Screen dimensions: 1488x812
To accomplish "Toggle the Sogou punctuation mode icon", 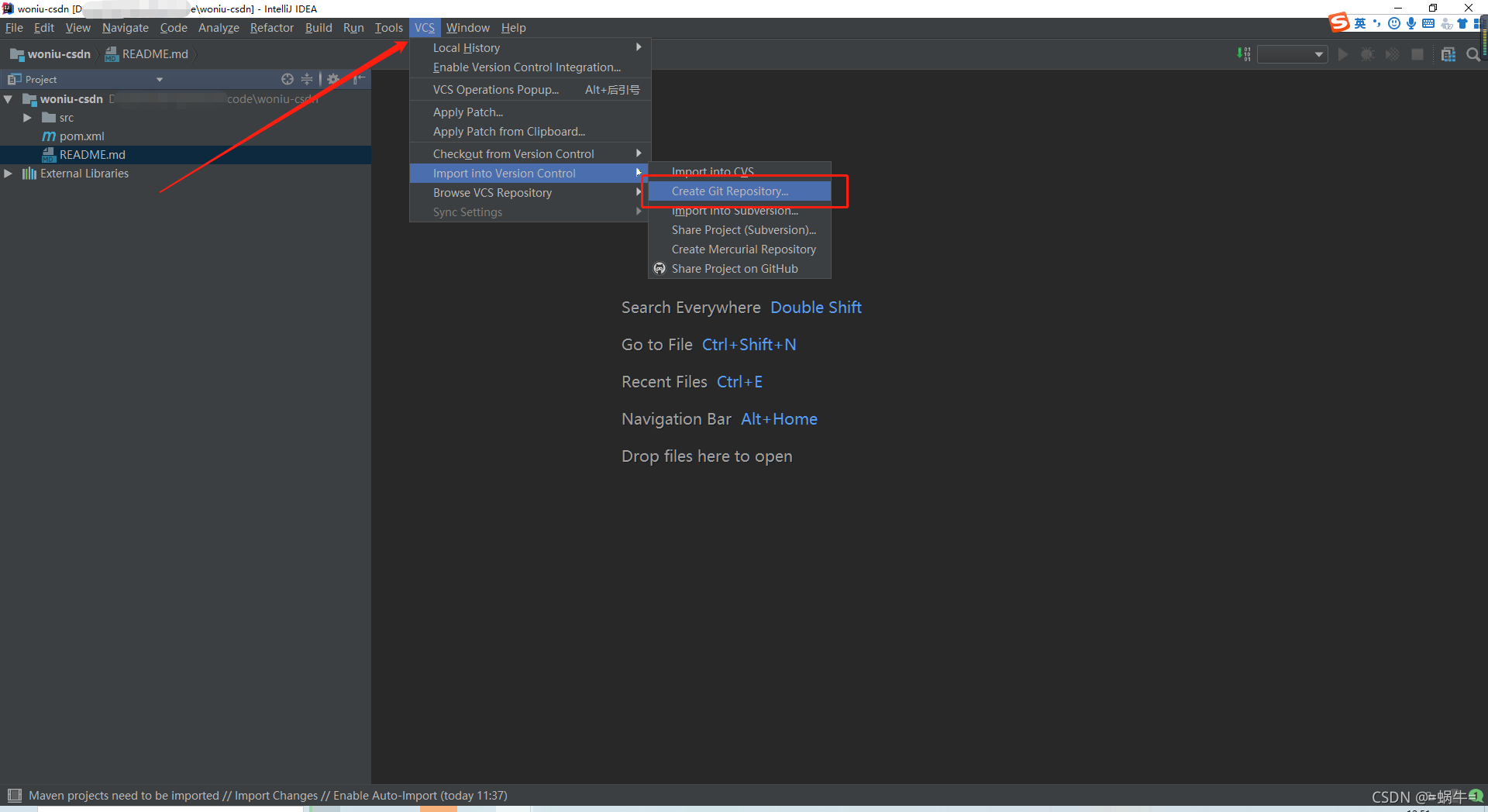I will (1377, 23).
